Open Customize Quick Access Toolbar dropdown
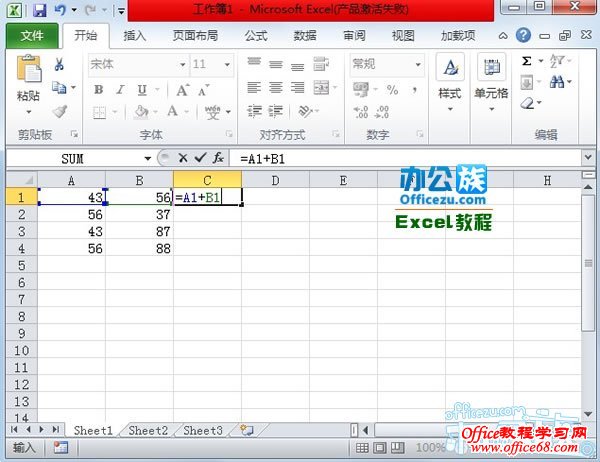Screen dimensions: 600x462 [121, 11]
